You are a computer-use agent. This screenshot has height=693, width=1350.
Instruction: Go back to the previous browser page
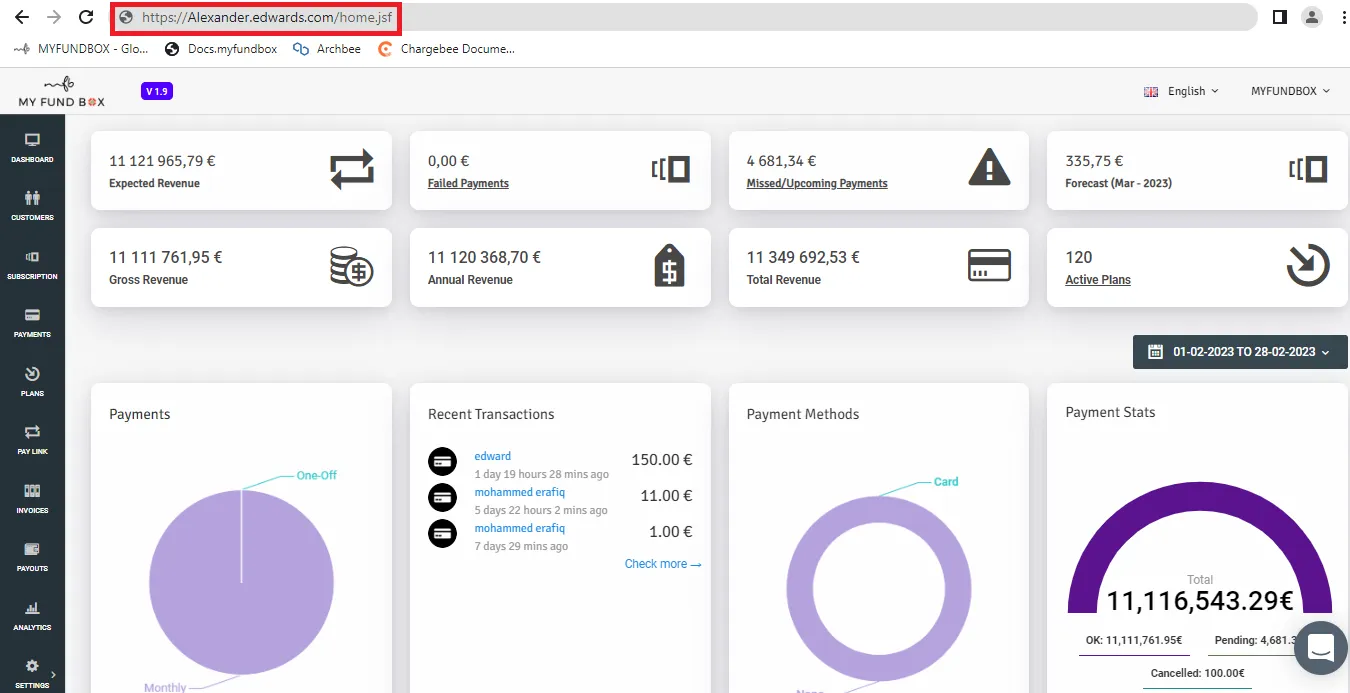point(22,17)
